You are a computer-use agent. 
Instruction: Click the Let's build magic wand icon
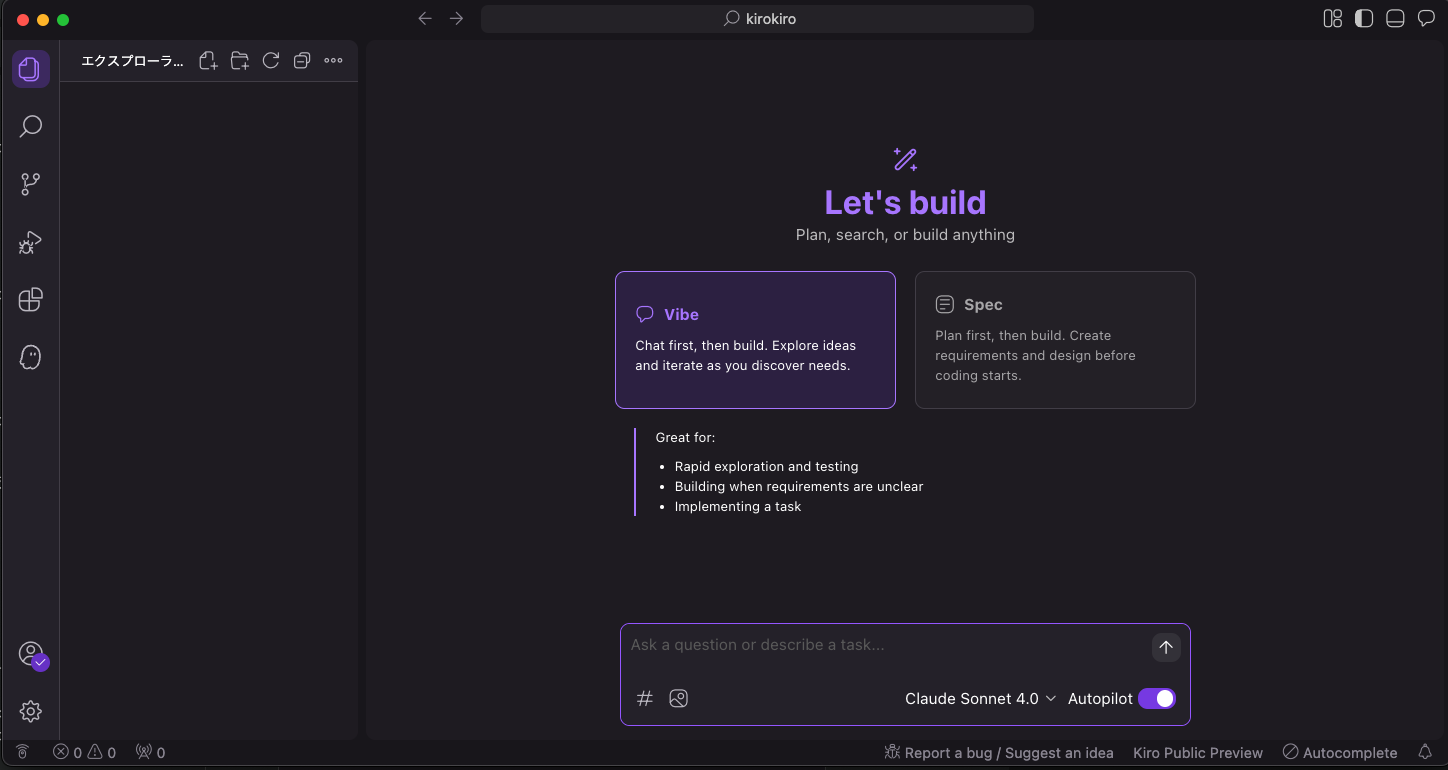click(905, 159)
